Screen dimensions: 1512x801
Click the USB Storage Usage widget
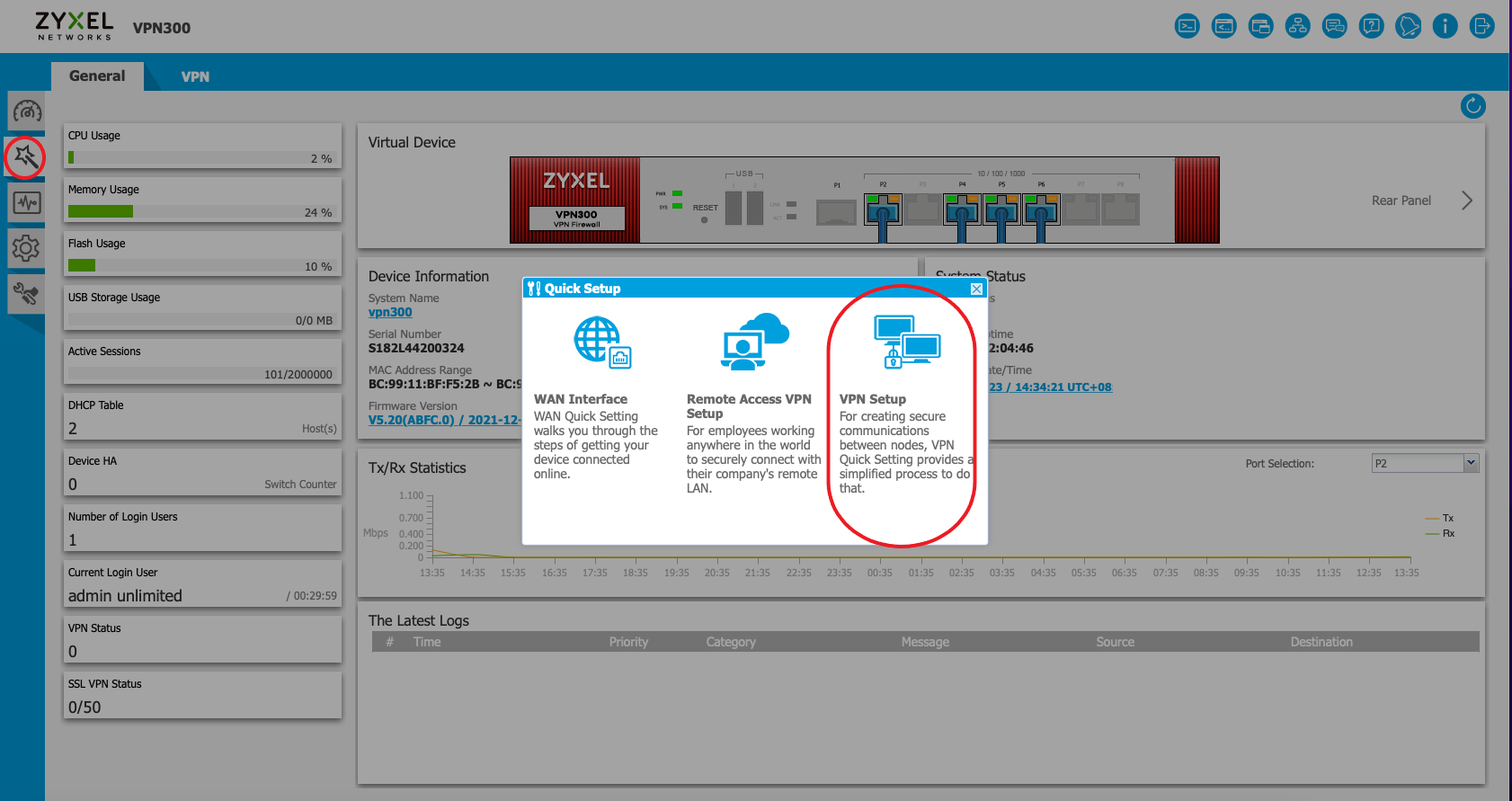202,308
